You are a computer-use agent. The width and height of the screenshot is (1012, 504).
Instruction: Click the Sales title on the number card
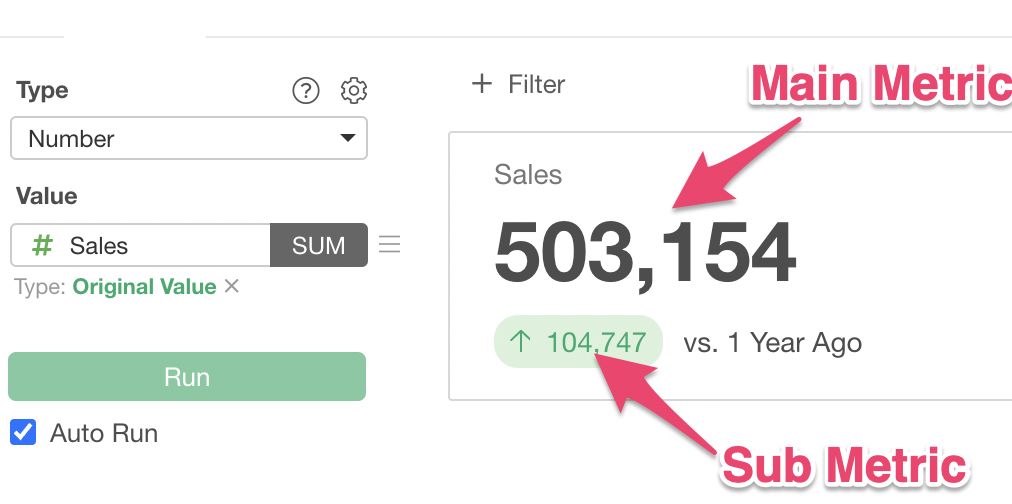click(x=528, y=175)
